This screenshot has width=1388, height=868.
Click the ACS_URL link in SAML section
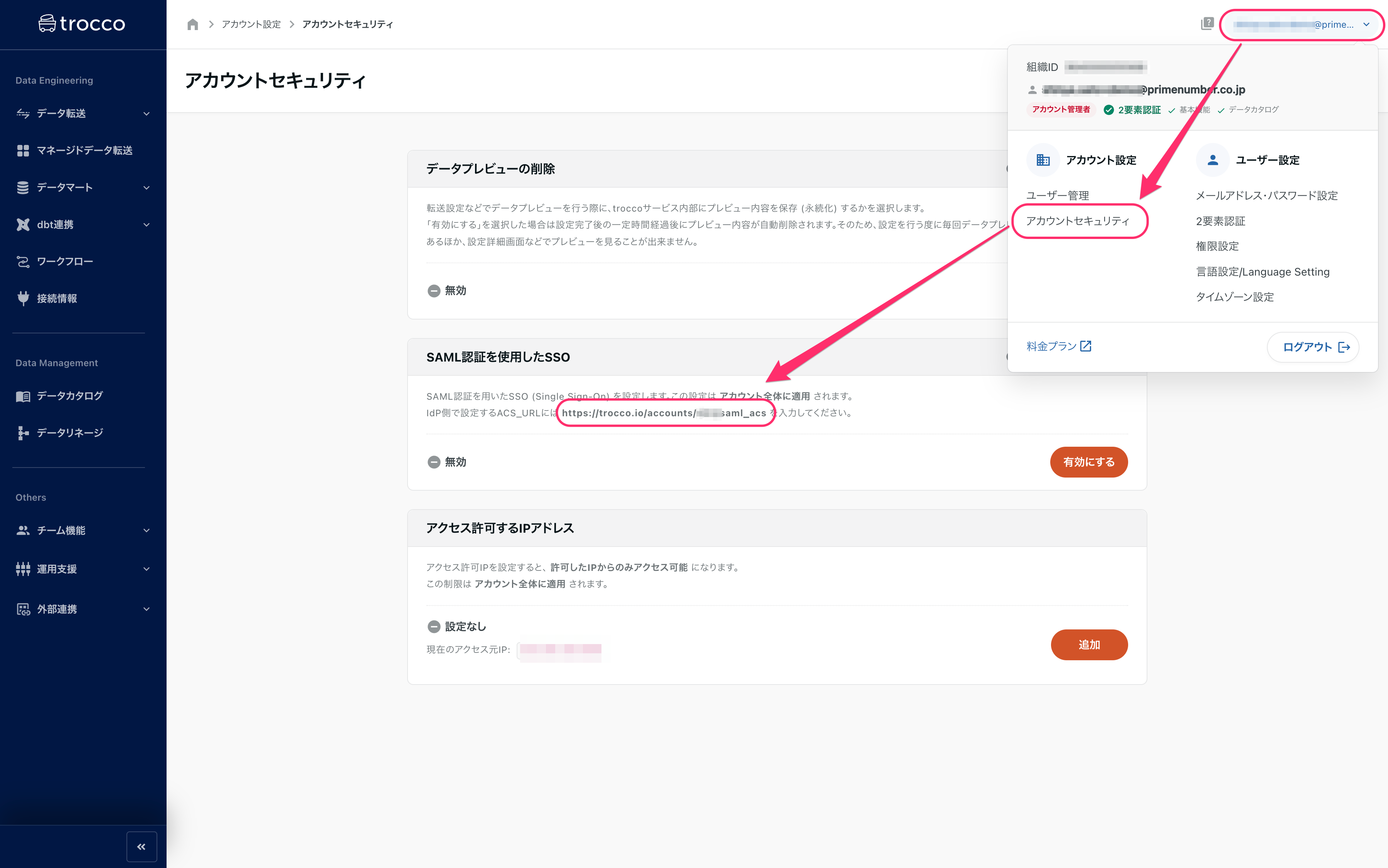pyautogui.click(x=664, y=412)
